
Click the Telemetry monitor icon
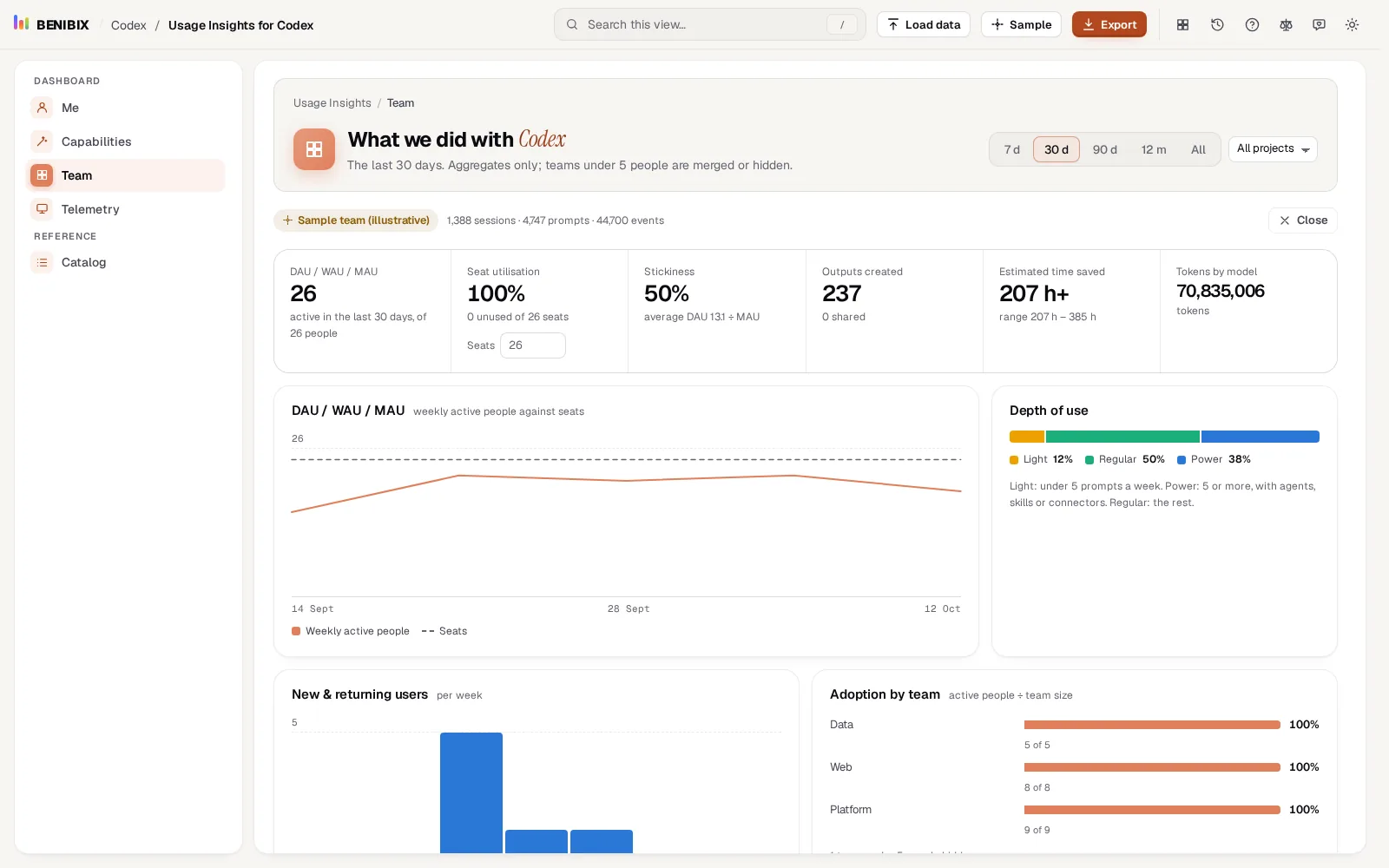click(x=42, y=209)
